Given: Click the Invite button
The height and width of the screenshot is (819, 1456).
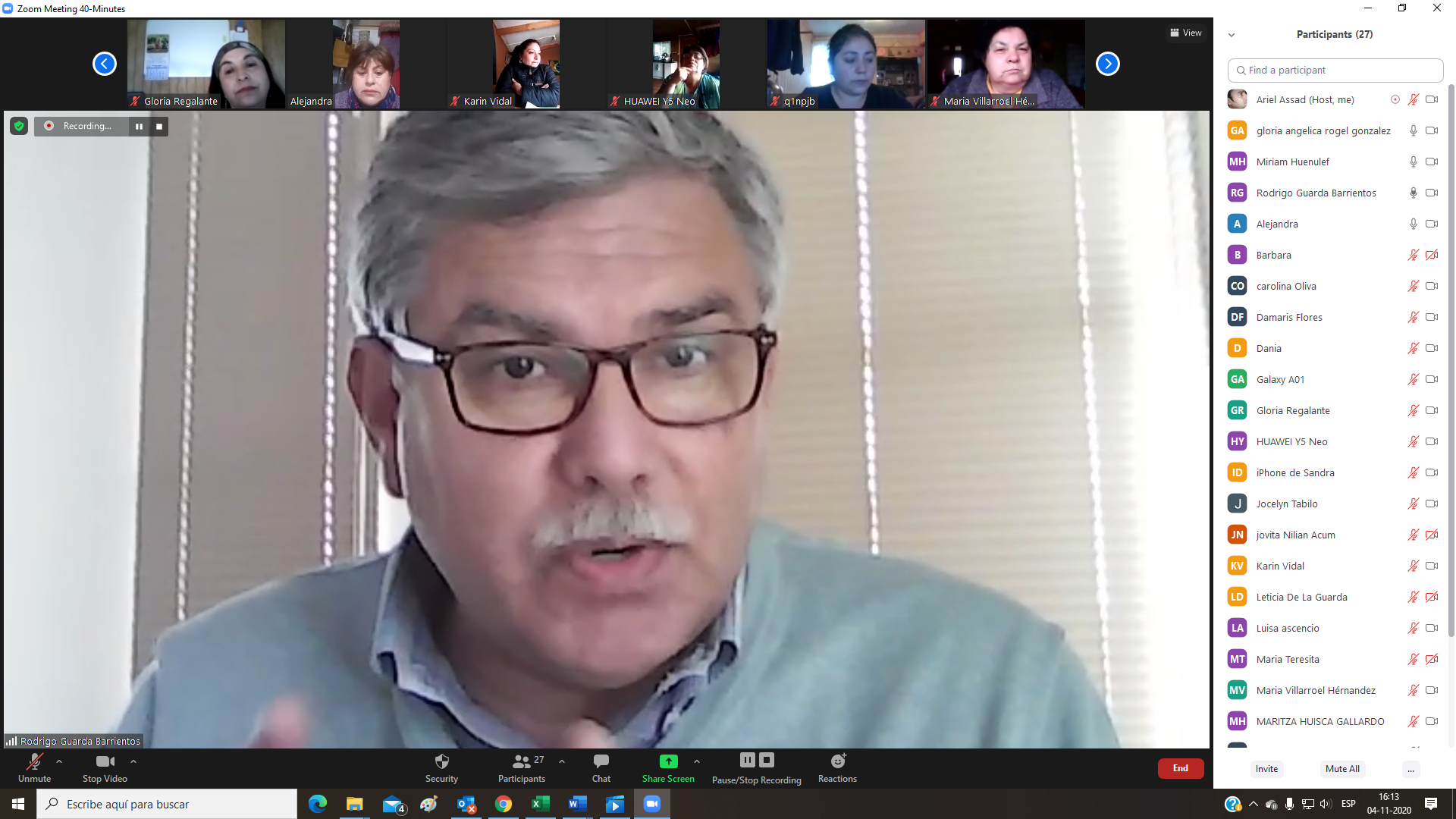Looking at the screenshot, I should pyautogui.click(x=1266, y=769).
